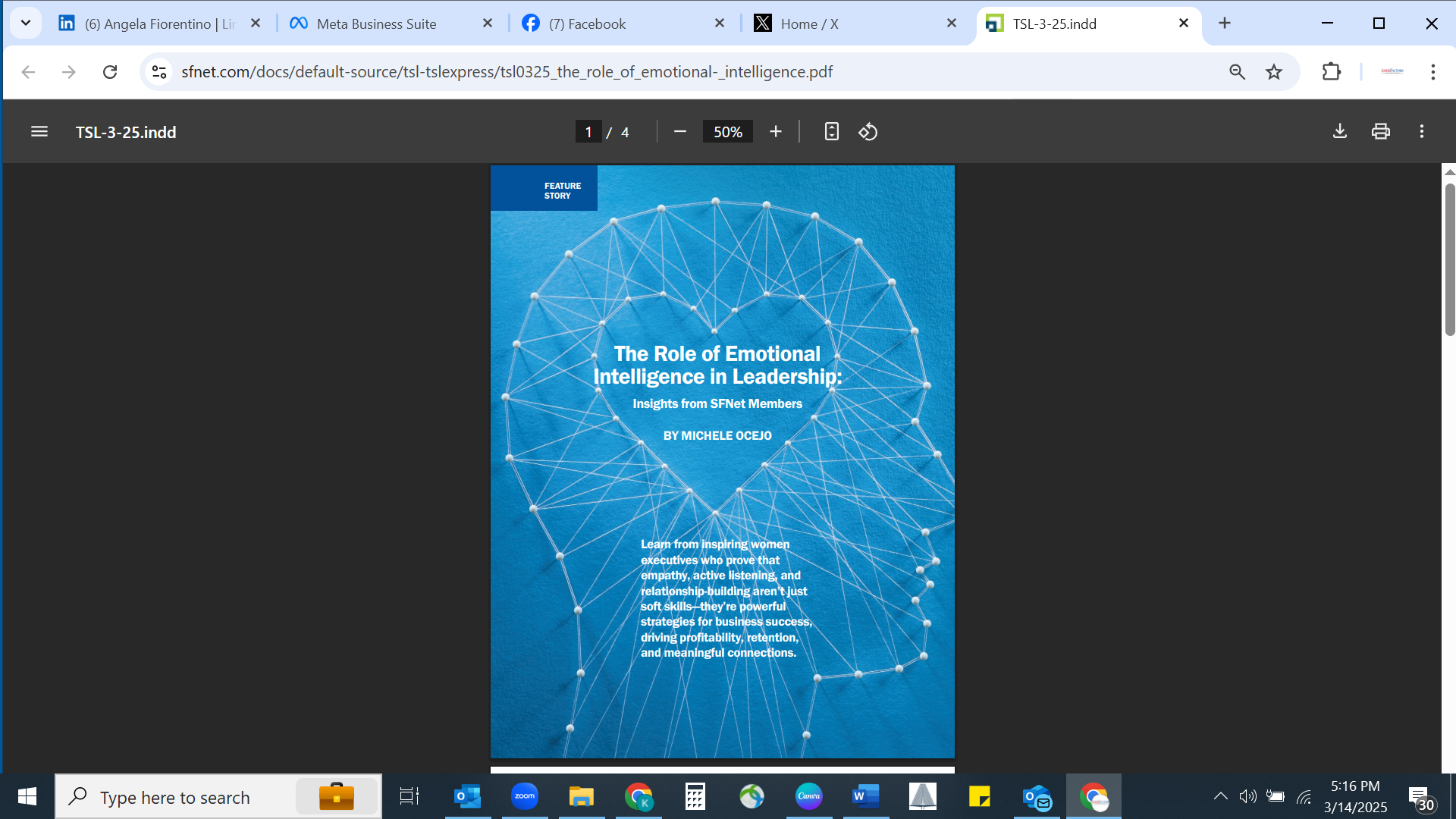Bookmark this page with star icon

1274,72
